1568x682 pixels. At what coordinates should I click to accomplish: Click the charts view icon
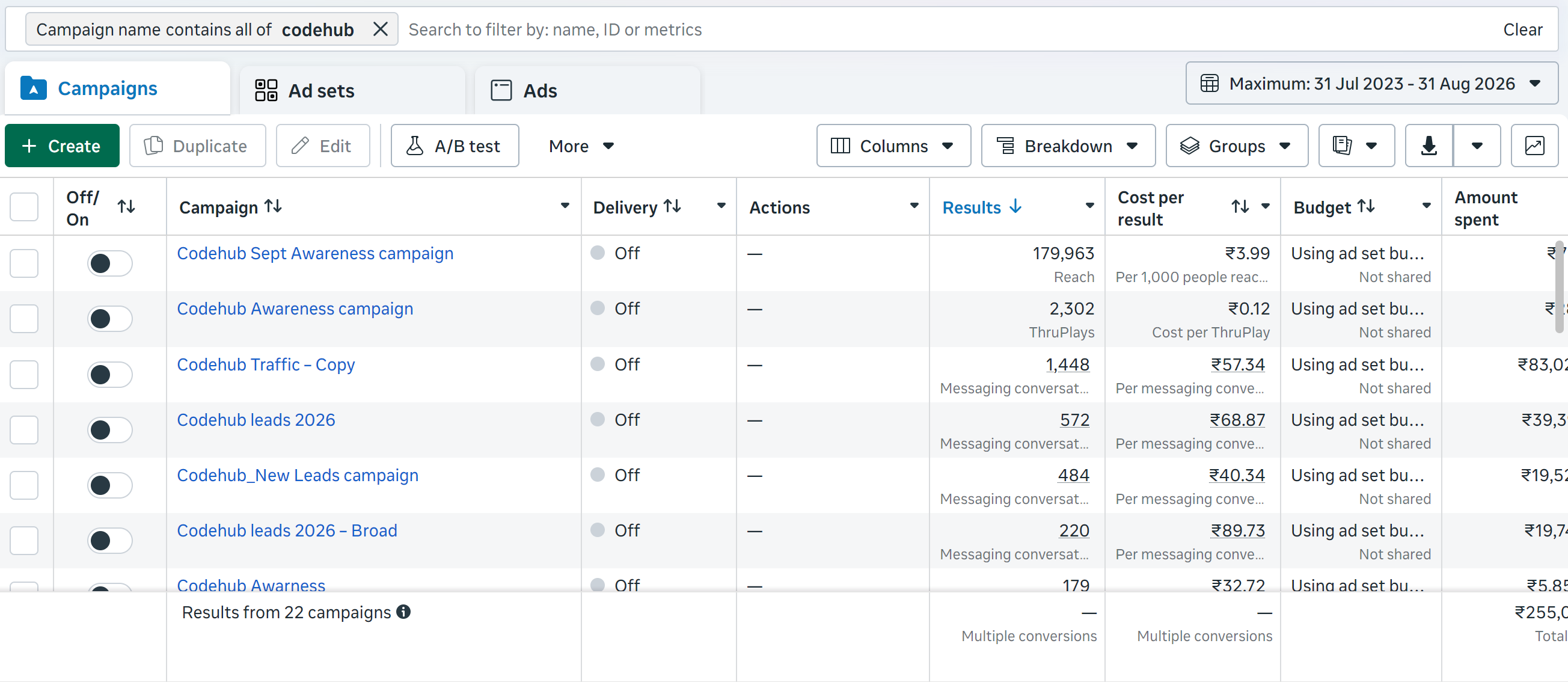coord(1534,146)
